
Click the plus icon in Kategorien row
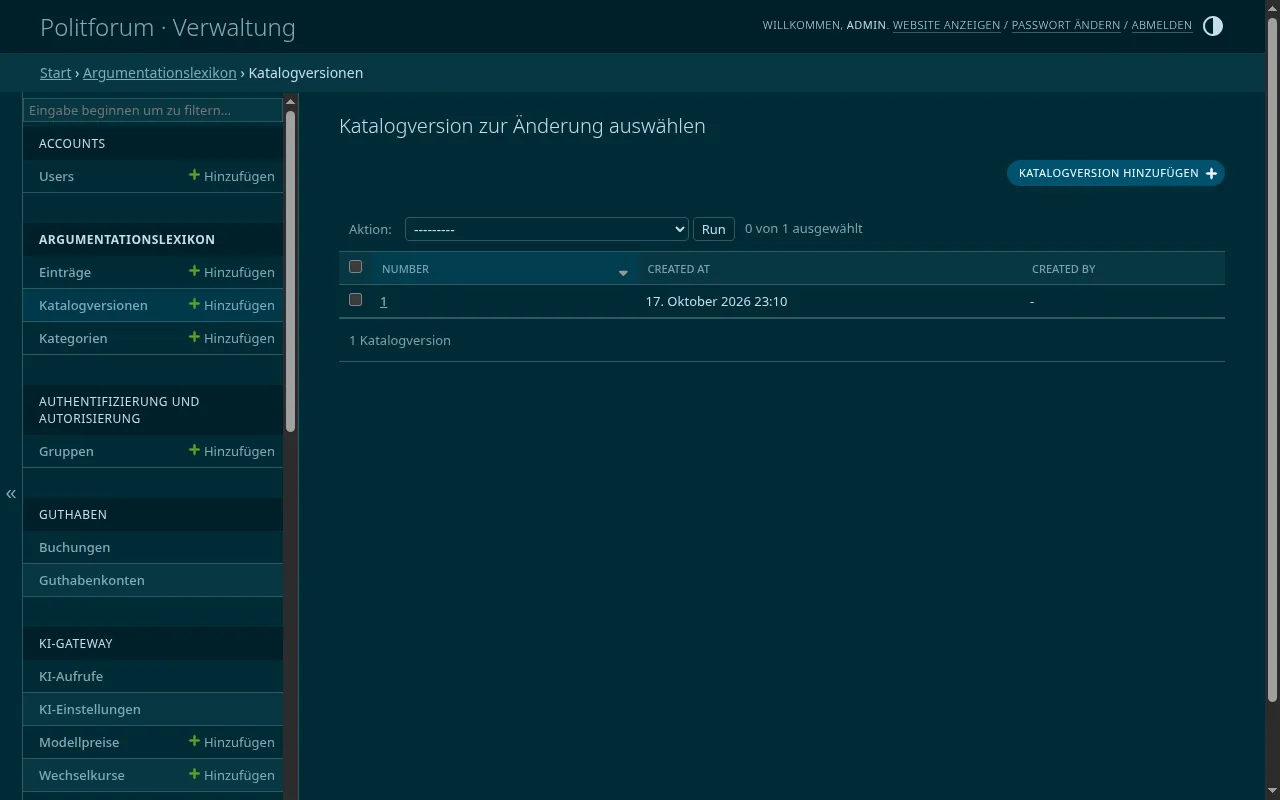(x=194, y=337)
